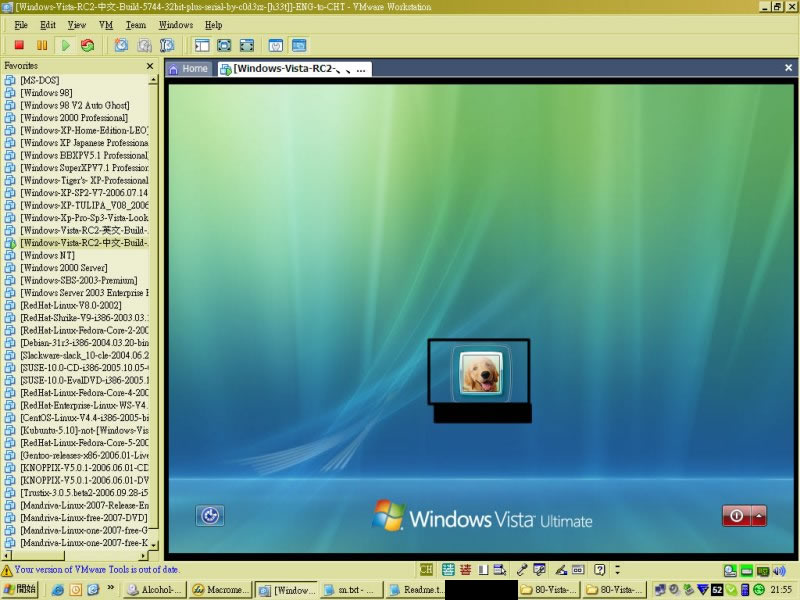This screenshot has height=600, width=800.
Task: Toggle the Favorites sidebar from the toolbar
Action: [x=202, y=45]
